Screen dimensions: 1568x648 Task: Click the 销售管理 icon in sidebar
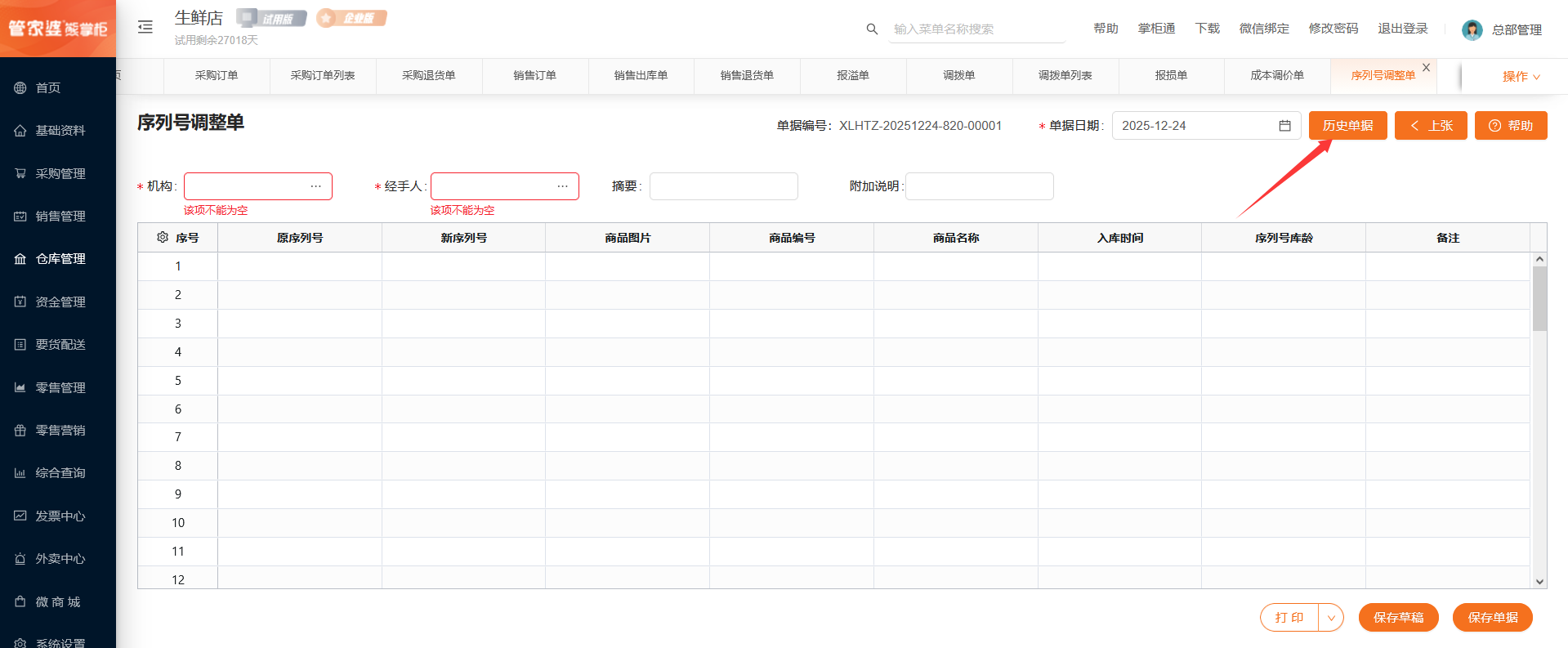[x=20, y=217]
